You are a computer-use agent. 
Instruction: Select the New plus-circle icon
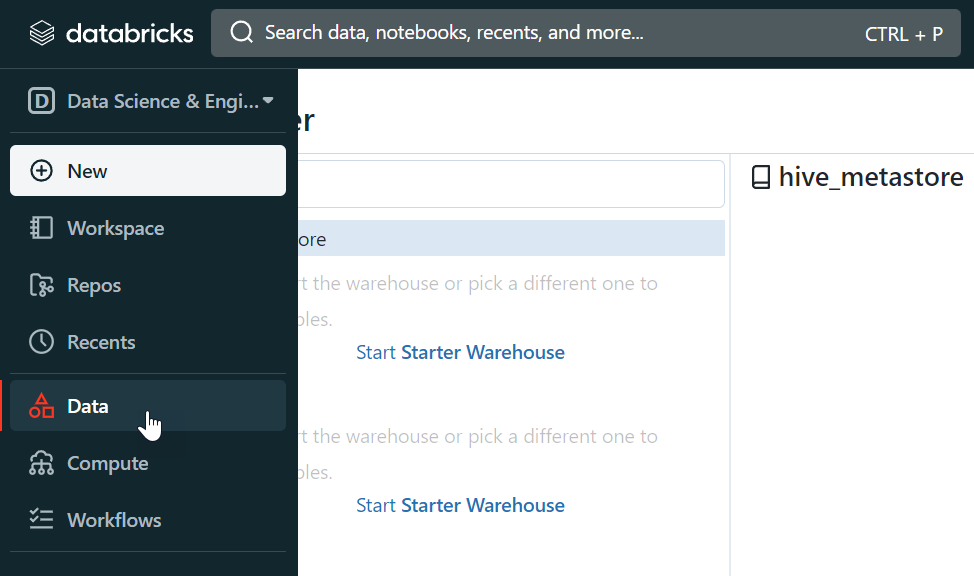point(40,170)
